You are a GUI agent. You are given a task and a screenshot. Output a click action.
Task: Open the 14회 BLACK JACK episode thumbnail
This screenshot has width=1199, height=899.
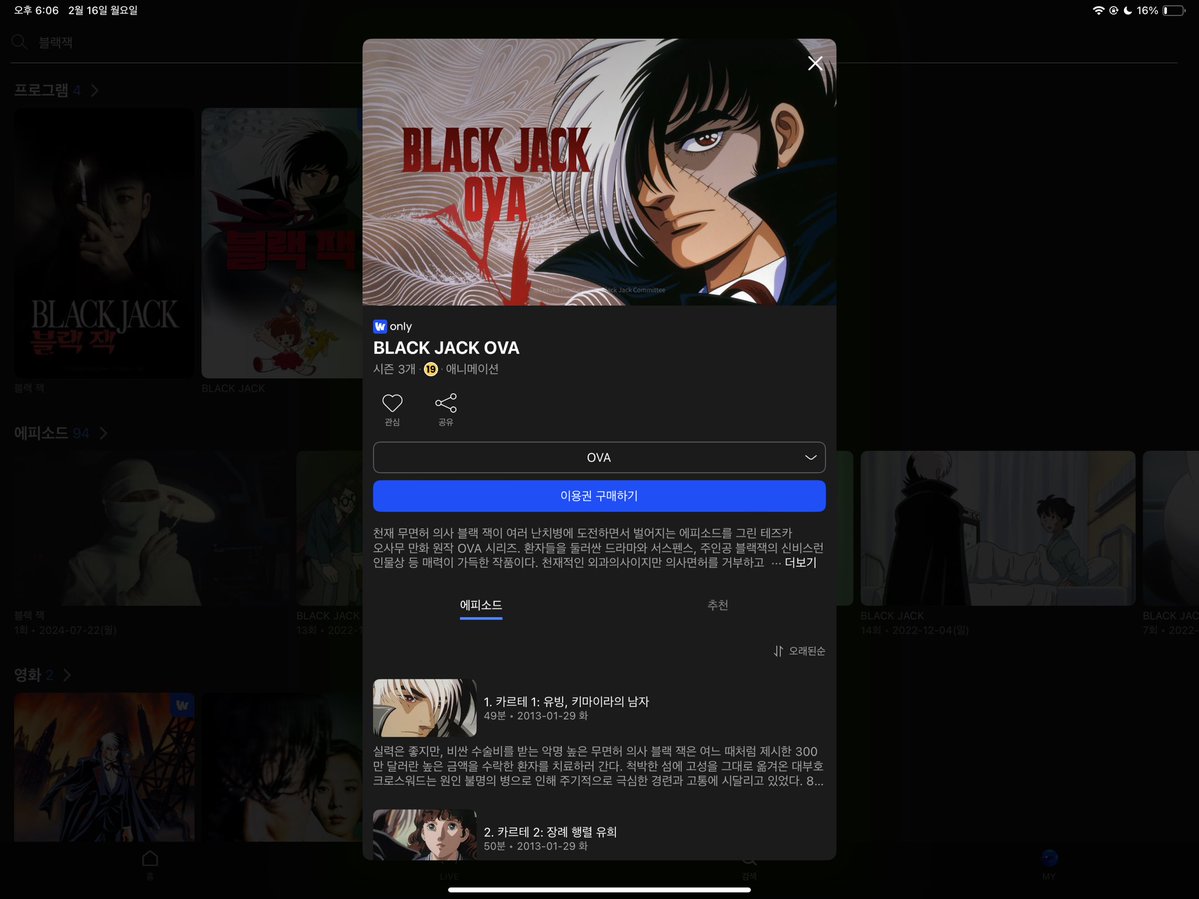tap(998, 528)
